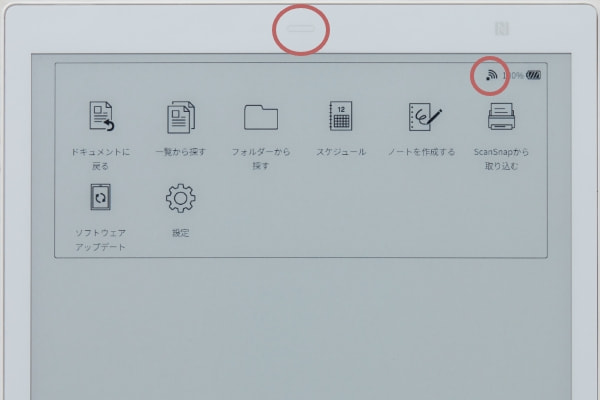Tap the battery status icon

(533, 75)
